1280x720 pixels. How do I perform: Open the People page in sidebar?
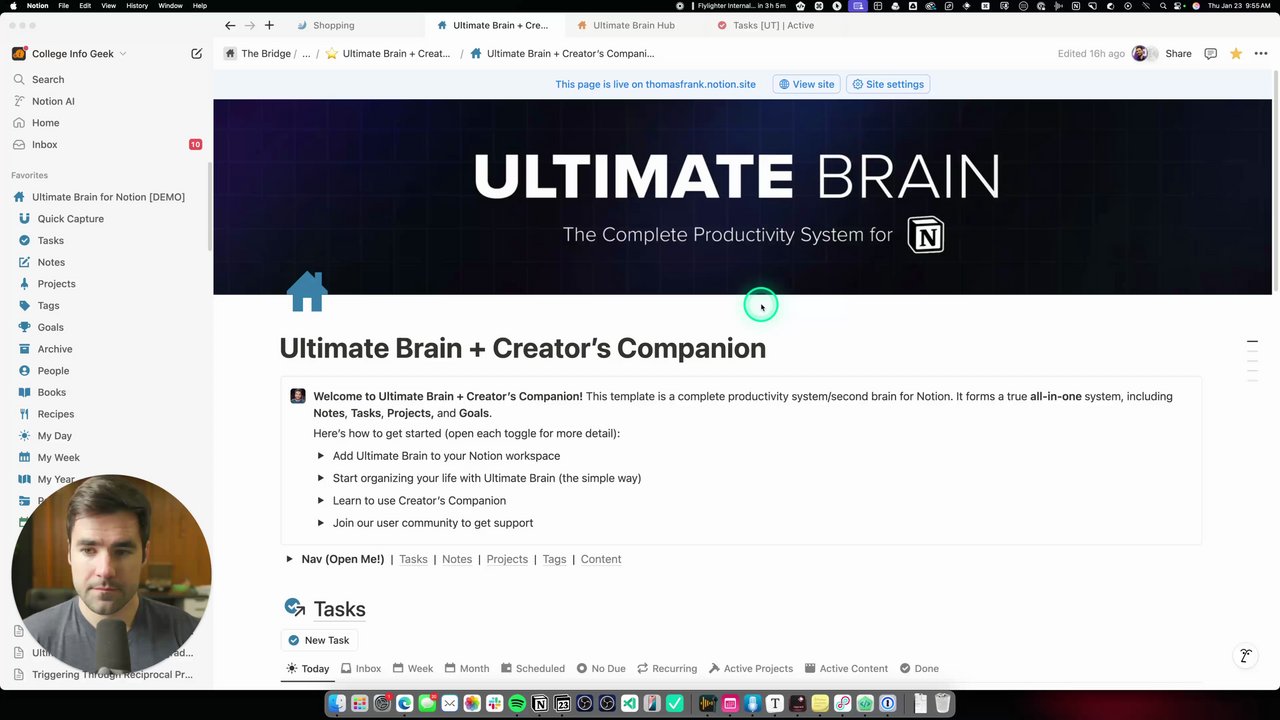pos(53,371)
